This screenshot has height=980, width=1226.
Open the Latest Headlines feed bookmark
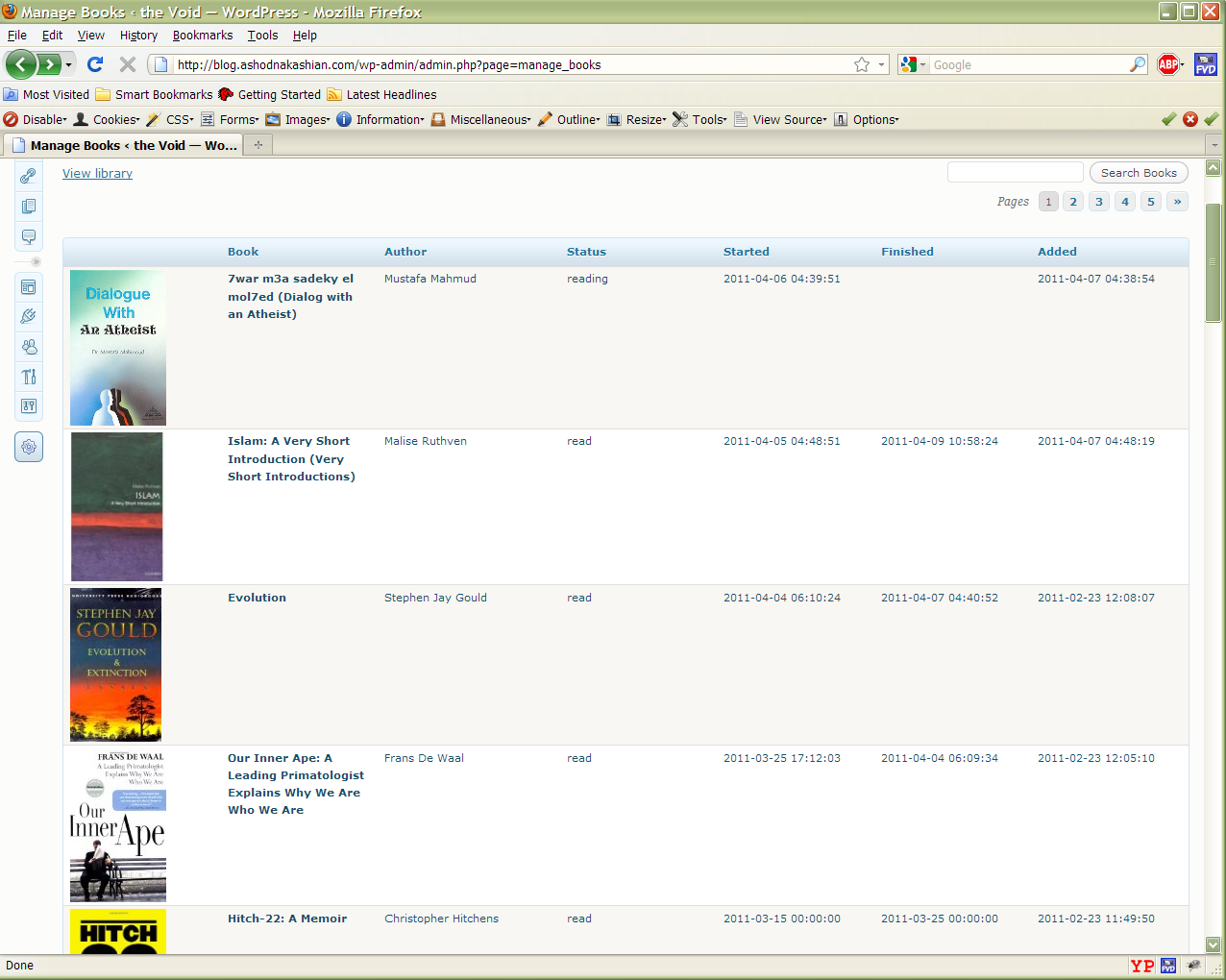pyautogui.click(x=381, y=94)
